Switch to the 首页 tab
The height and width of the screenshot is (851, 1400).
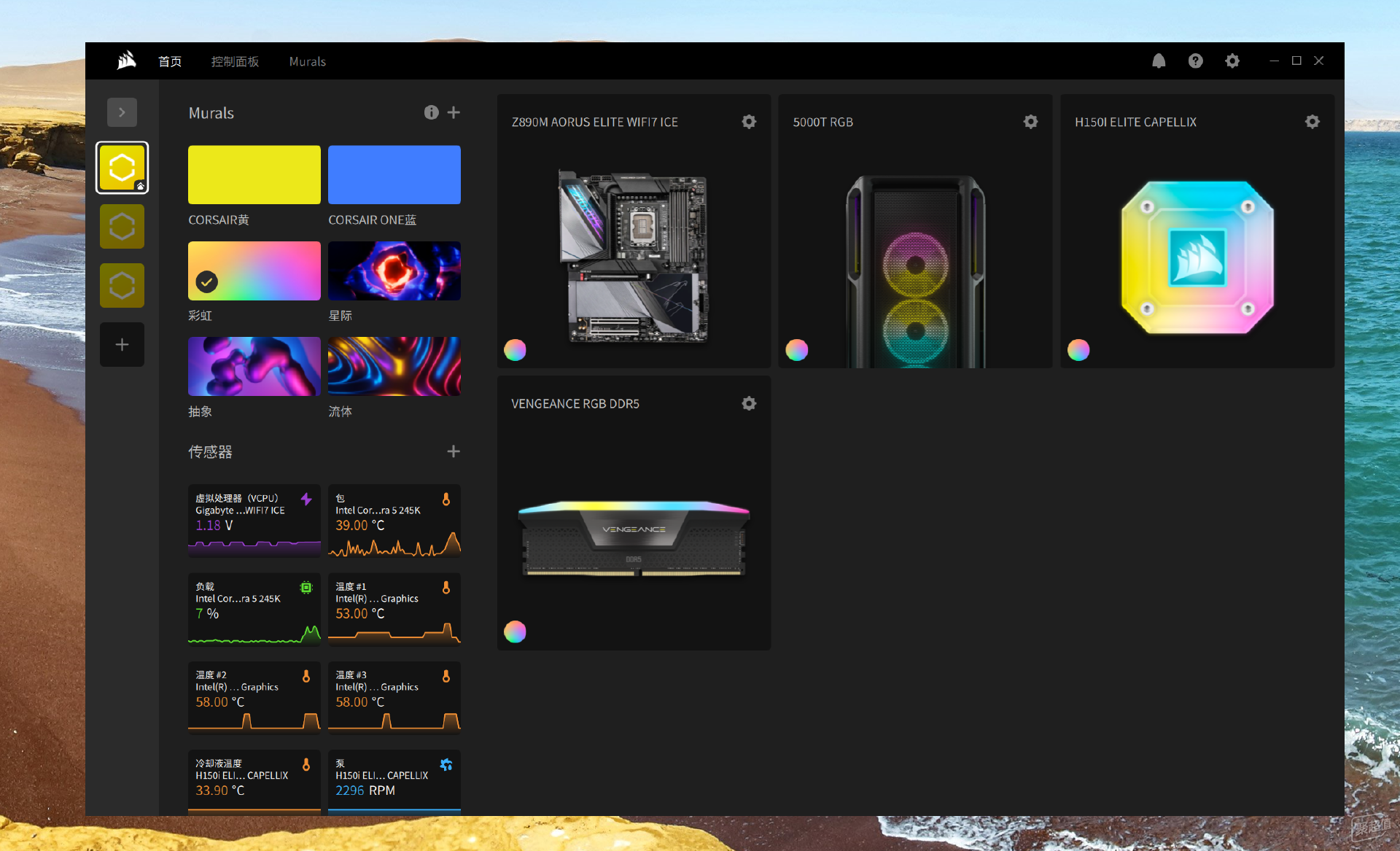(170, 61)
